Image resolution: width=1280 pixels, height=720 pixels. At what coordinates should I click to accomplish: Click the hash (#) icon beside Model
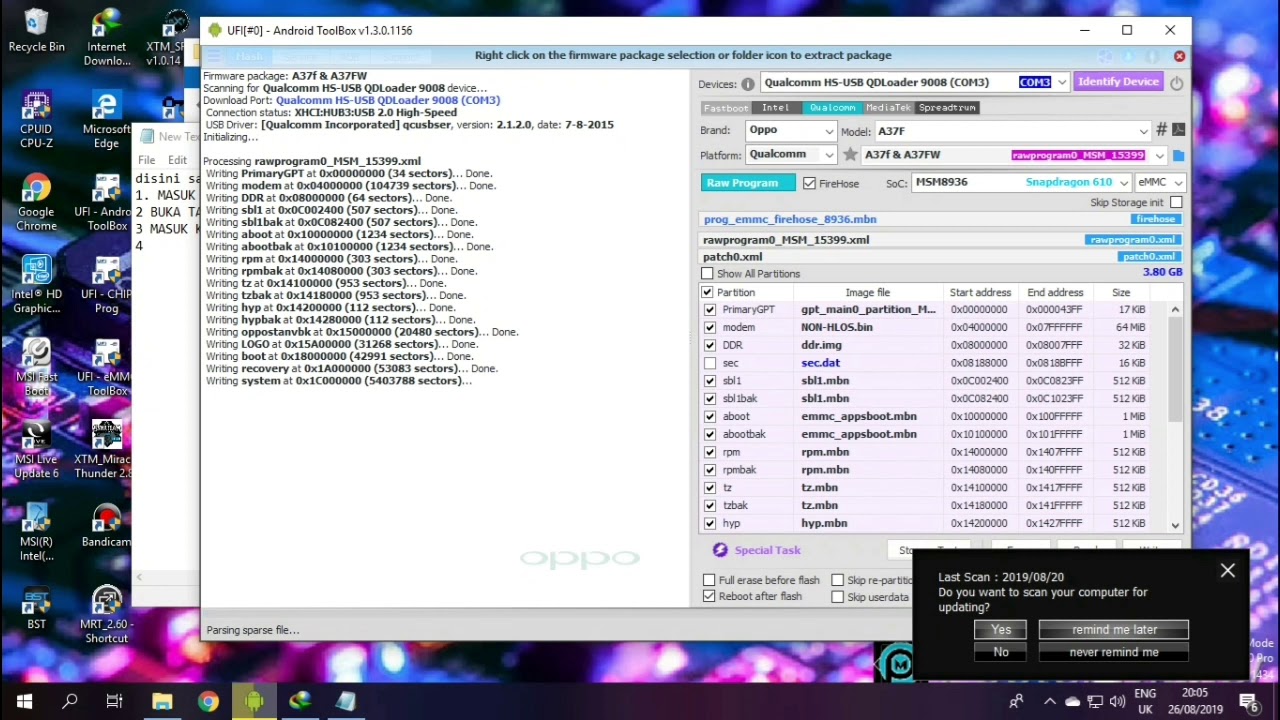(1161, 130)
